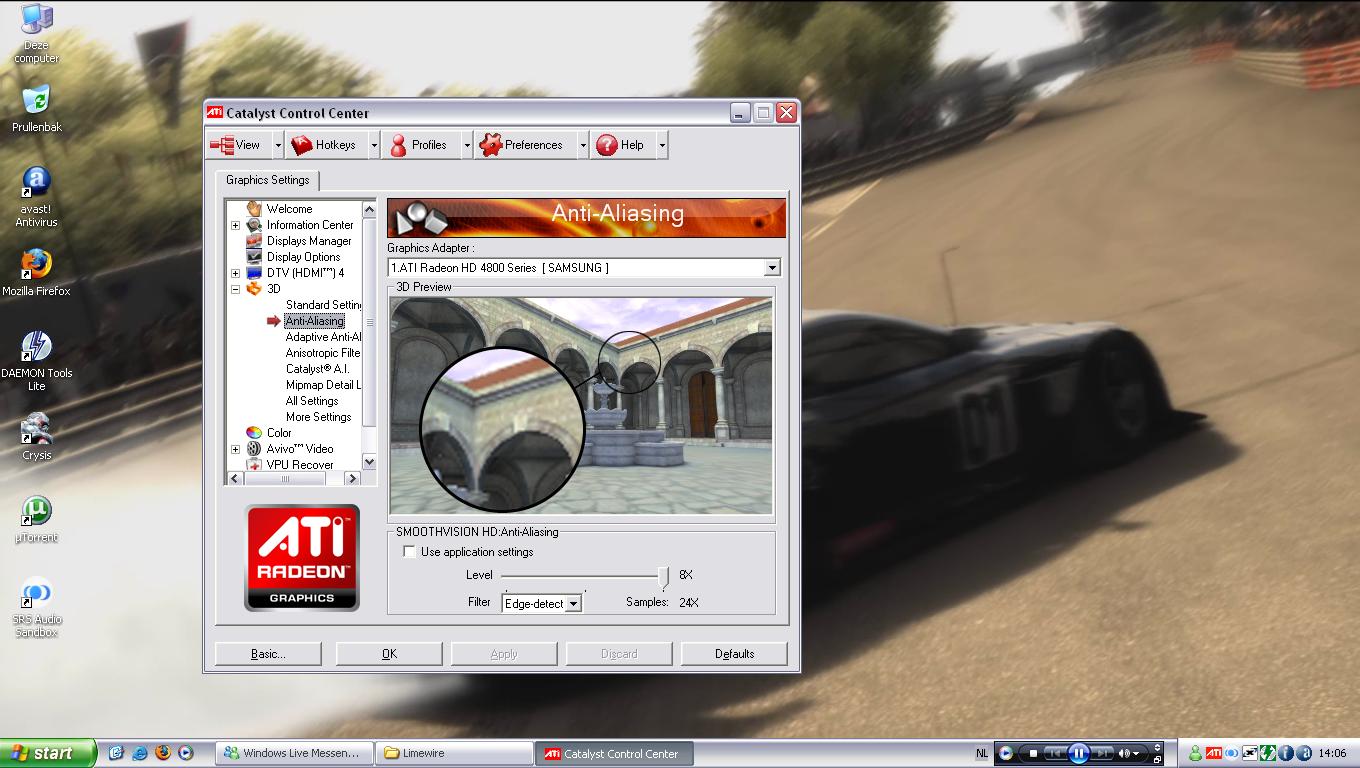The height and width of the screenshot is (768, 1360).
Task: Open VPU Recover in the tree
Action: [x=300, y=465]
